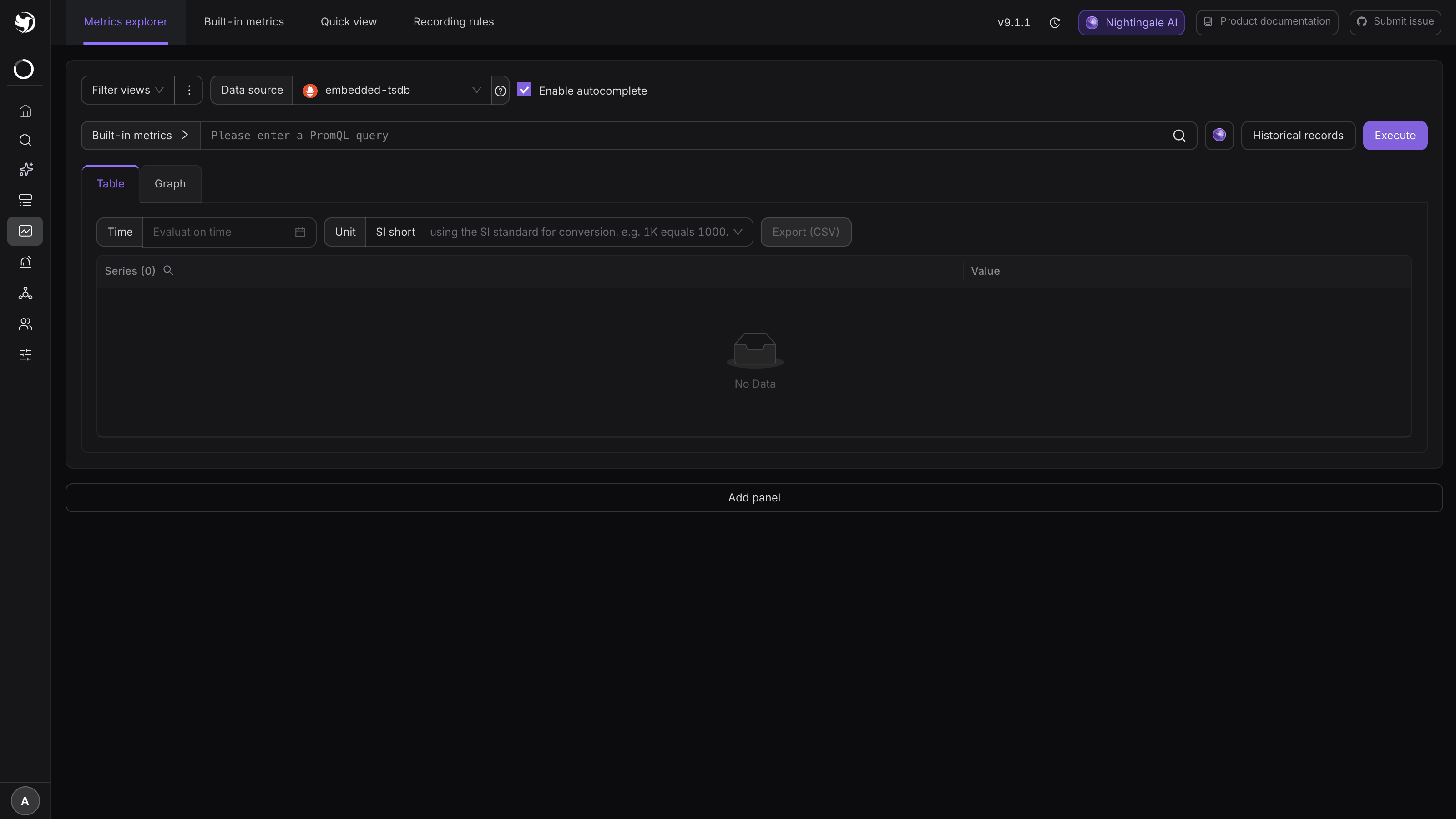Switch to Recording rules tab
The height and width of the screenshot is (819, 1456).
453,22
